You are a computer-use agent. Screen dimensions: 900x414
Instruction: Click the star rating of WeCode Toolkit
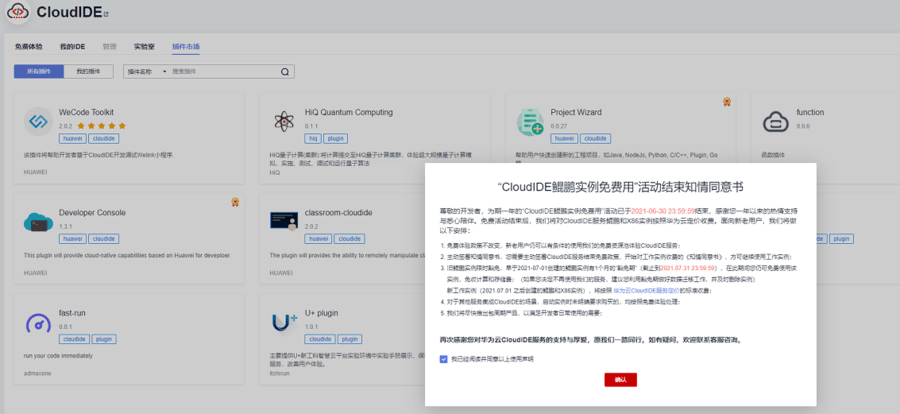(x=101, y=126)
